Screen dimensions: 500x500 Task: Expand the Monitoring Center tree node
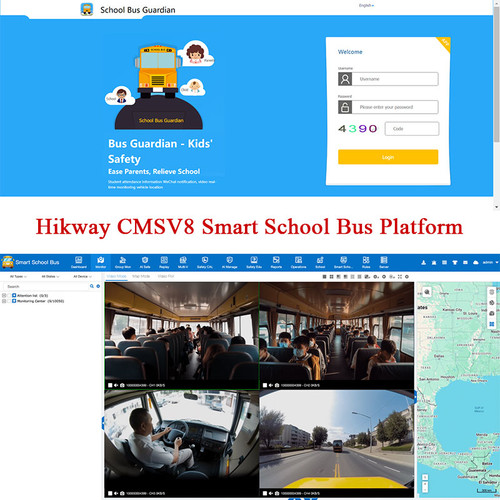(4, 301)
